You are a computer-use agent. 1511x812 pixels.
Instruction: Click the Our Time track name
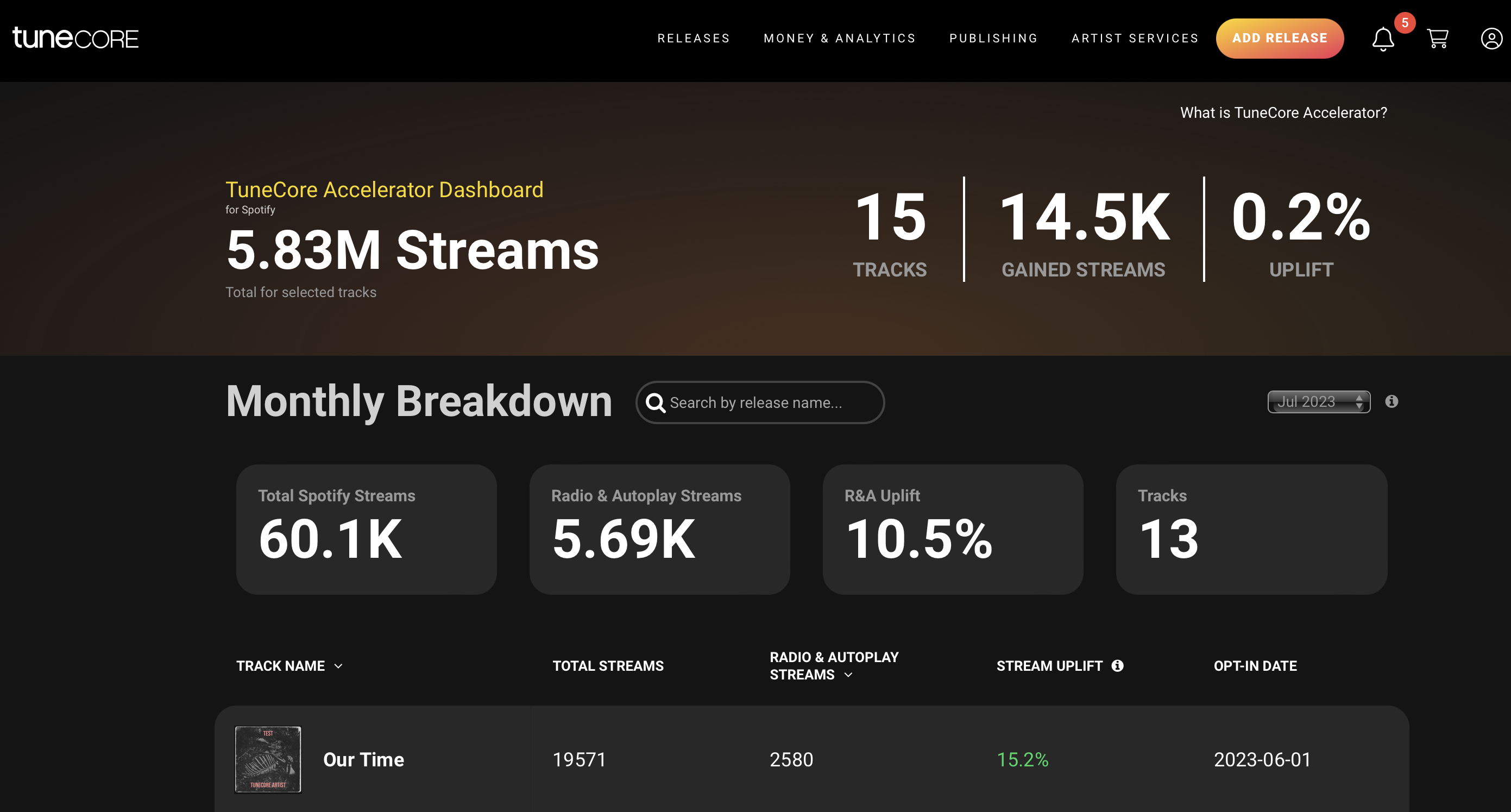click(363, 760)
